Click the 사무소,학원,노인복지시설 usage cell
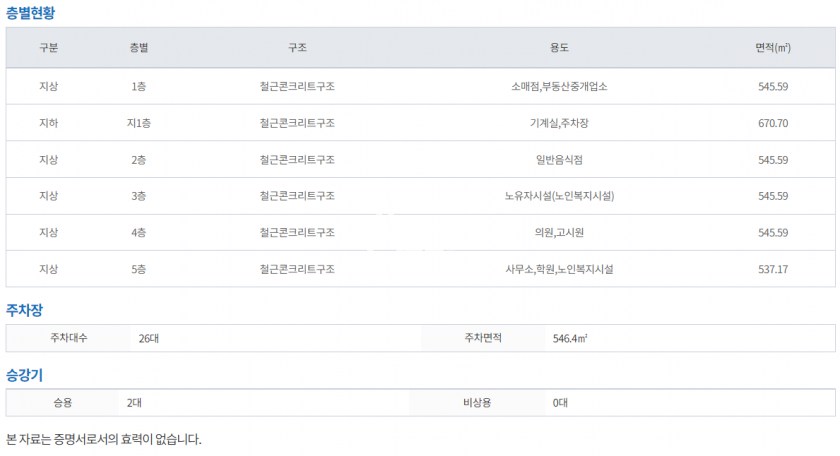840x456 pixels. click(559, 269)
